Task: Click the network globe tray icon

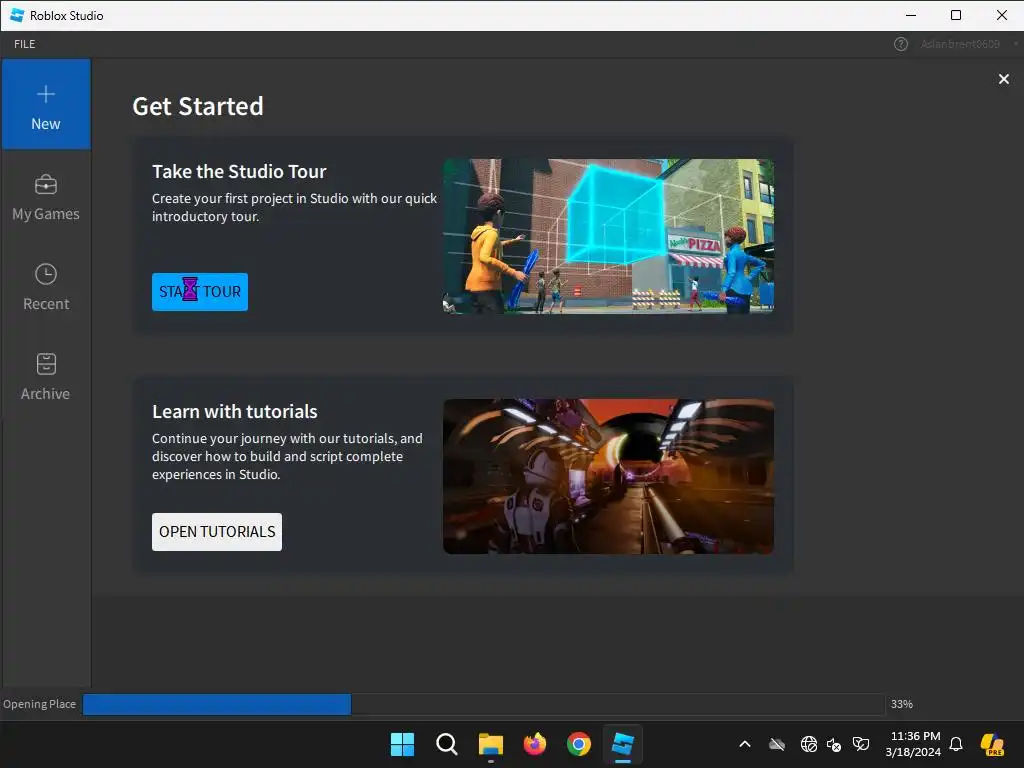Action: [808, 744]
